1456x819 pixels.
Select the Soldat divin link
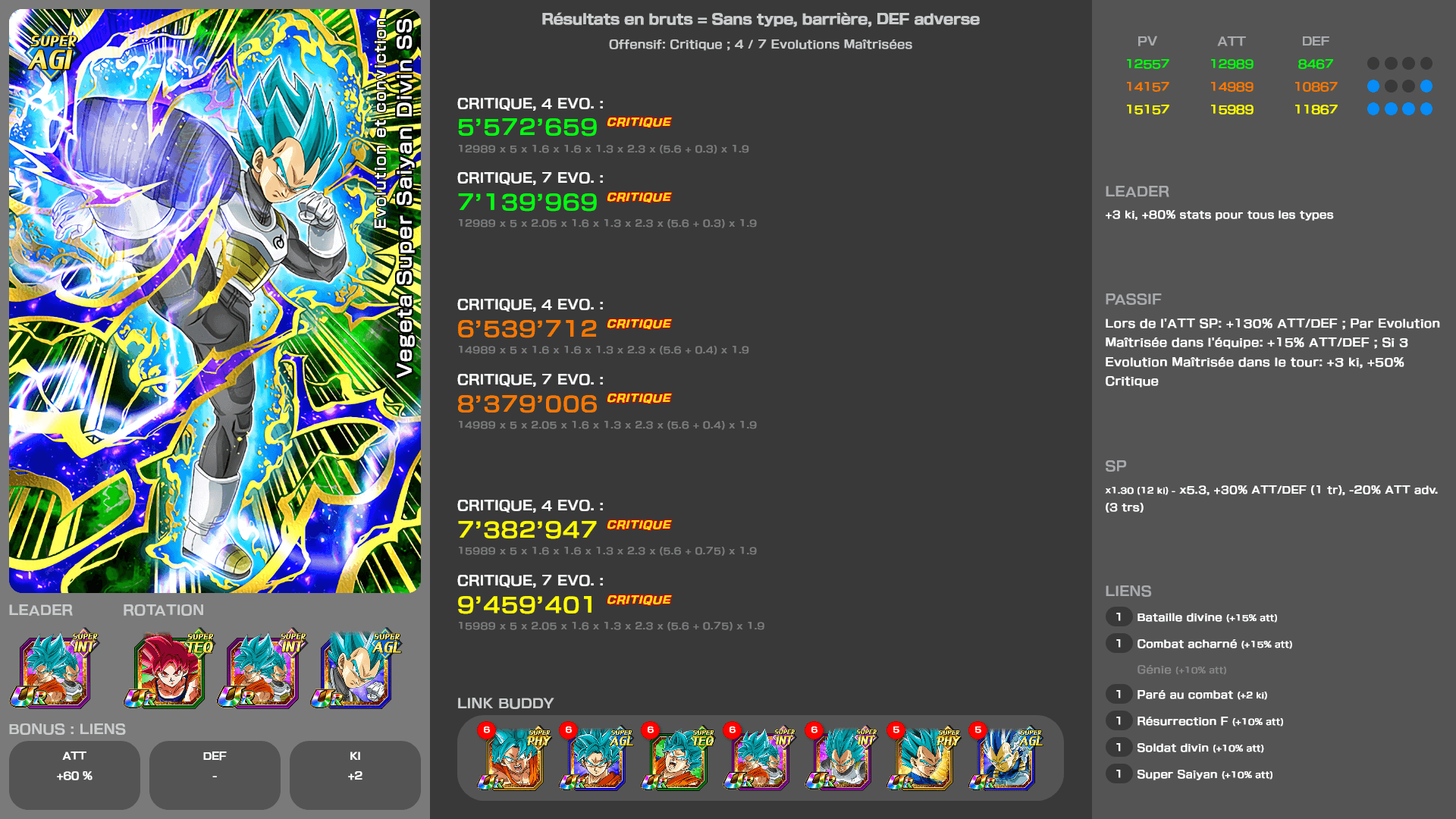point(1200,748)
